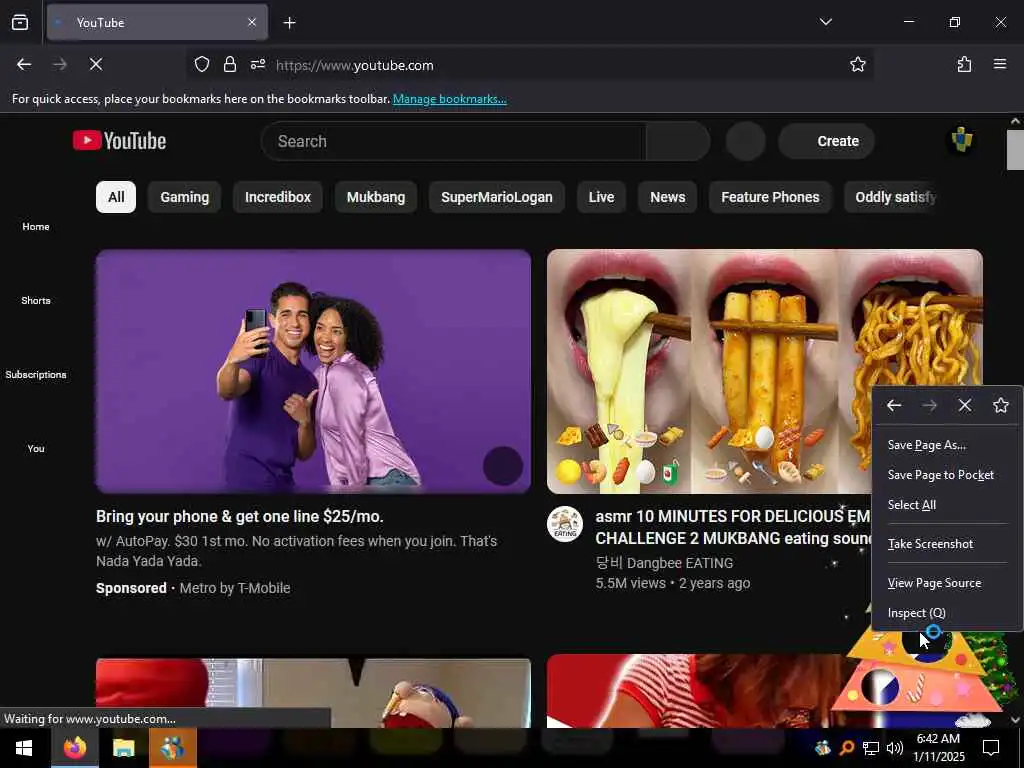
Task: Click the vertical scrollbar thumb
Action: tap(1016, 150)
